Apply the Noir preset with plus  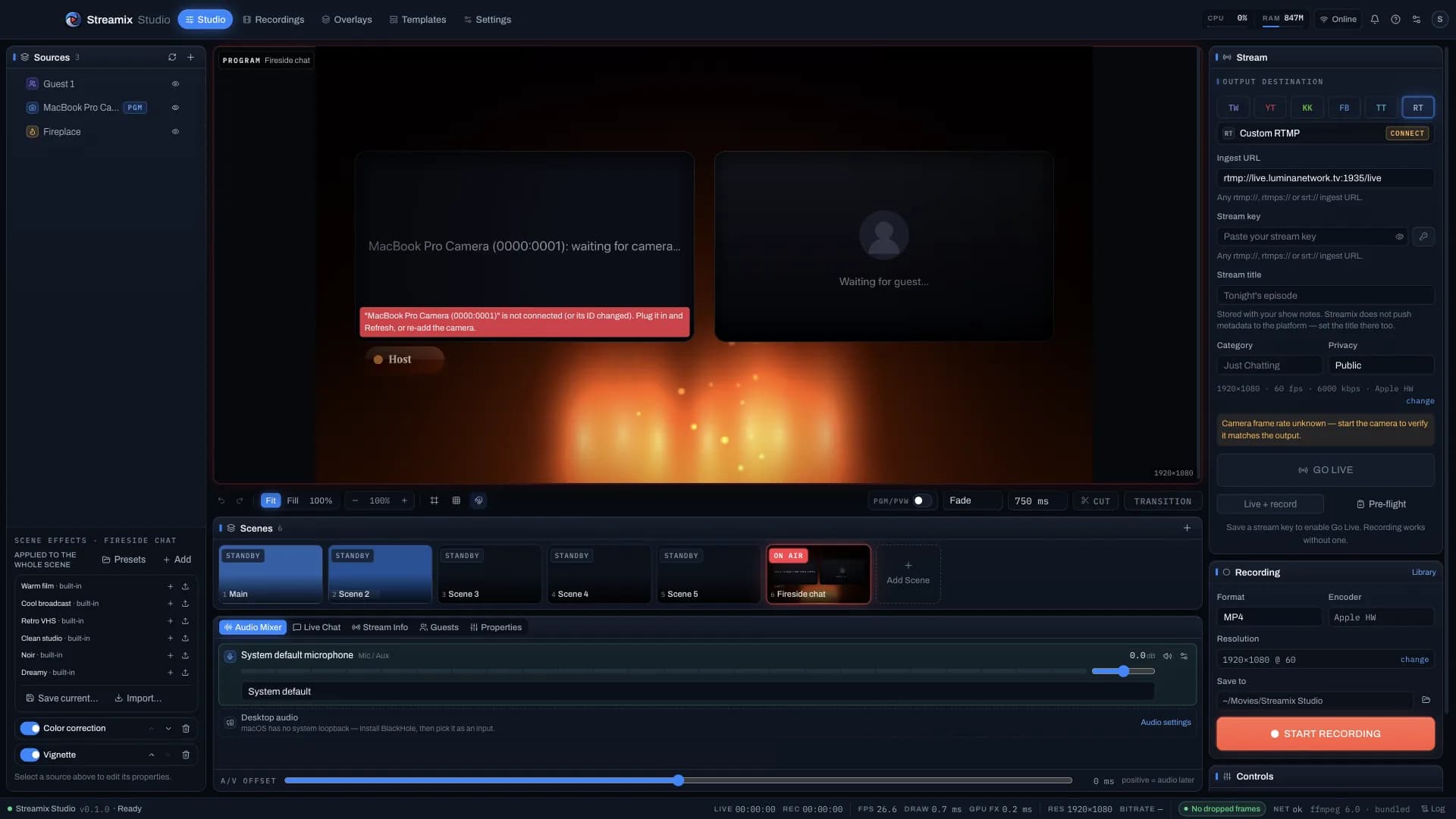click(x=170, y=656)
